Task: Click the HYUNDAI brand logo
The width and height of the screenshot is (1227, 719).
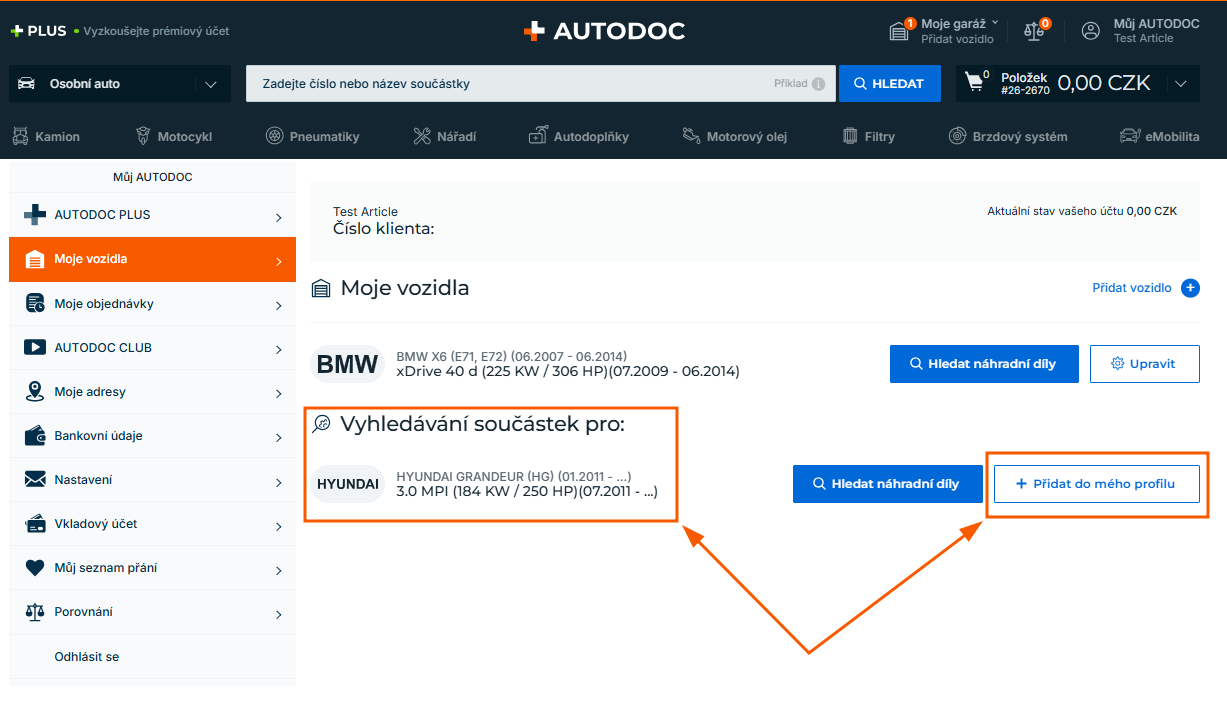Action: pyautogui.click(x=348, y=484)
